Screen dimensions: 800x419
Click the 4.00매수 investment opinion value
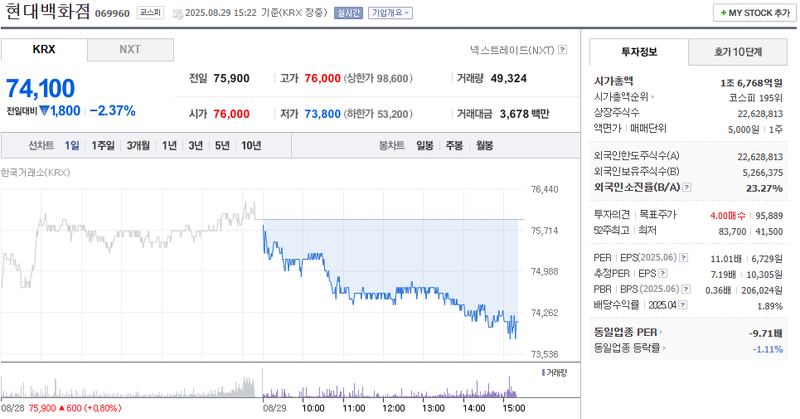click(x=728, y=215)
